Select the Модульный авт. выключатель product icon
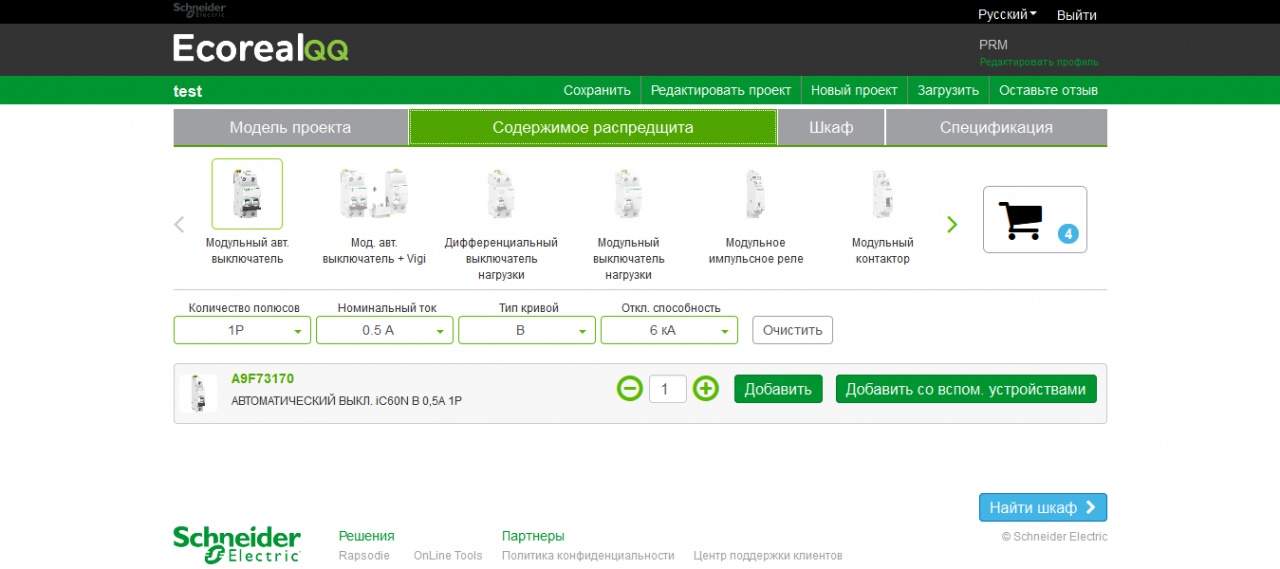The image size is (1280, 569). (246, 194)
